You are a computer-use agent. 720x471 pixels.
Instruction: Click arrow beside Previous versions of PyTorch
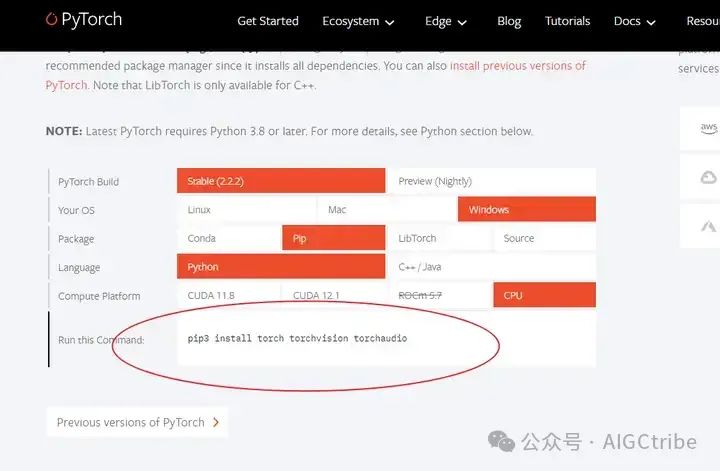215,422
